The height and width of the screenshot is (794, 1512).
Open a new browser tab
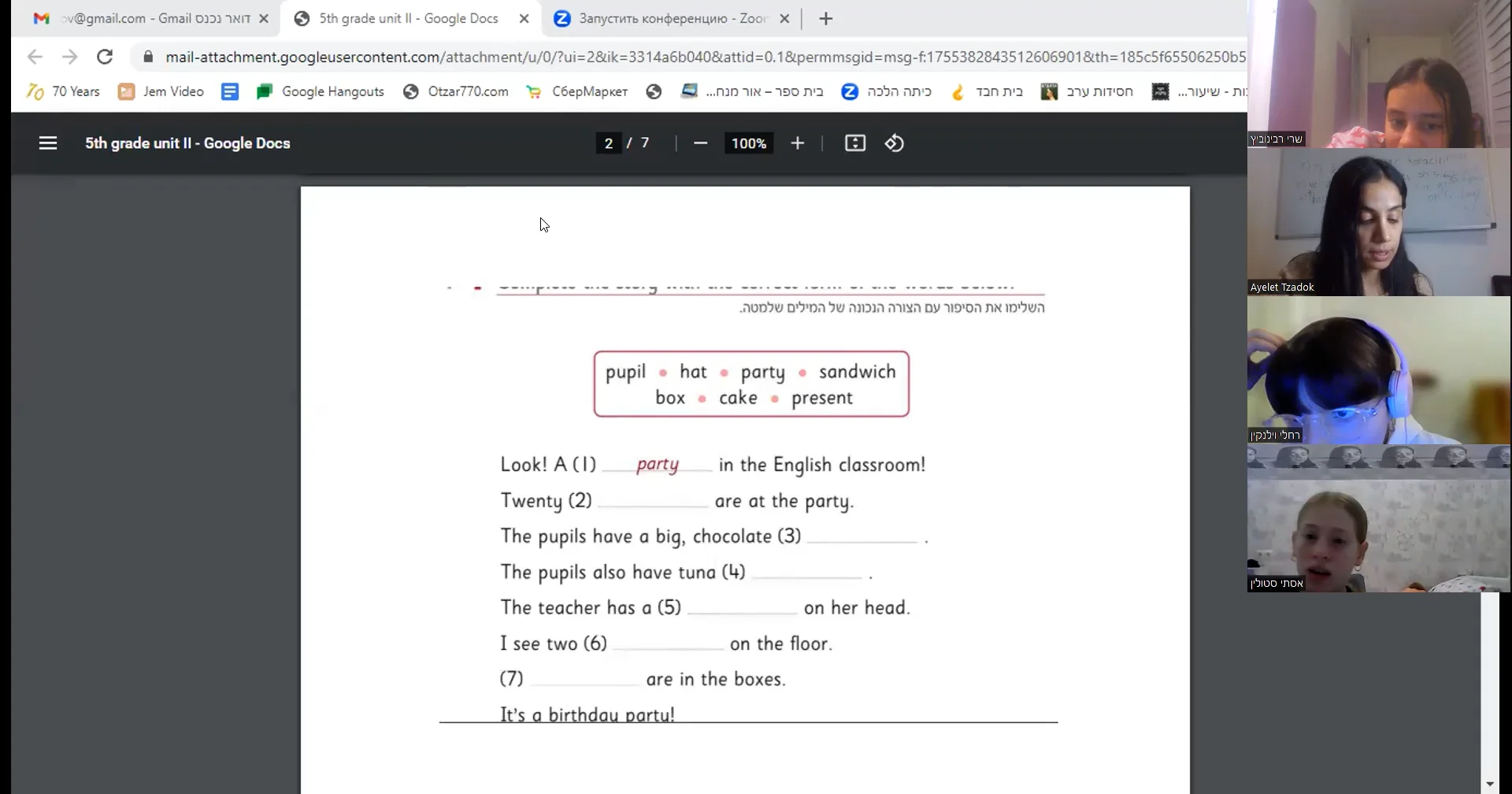point(825,19)
